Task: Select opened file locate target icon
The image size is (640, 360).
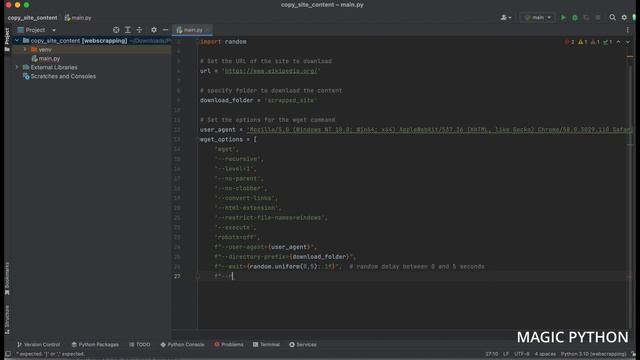Action: pos(116,30)
